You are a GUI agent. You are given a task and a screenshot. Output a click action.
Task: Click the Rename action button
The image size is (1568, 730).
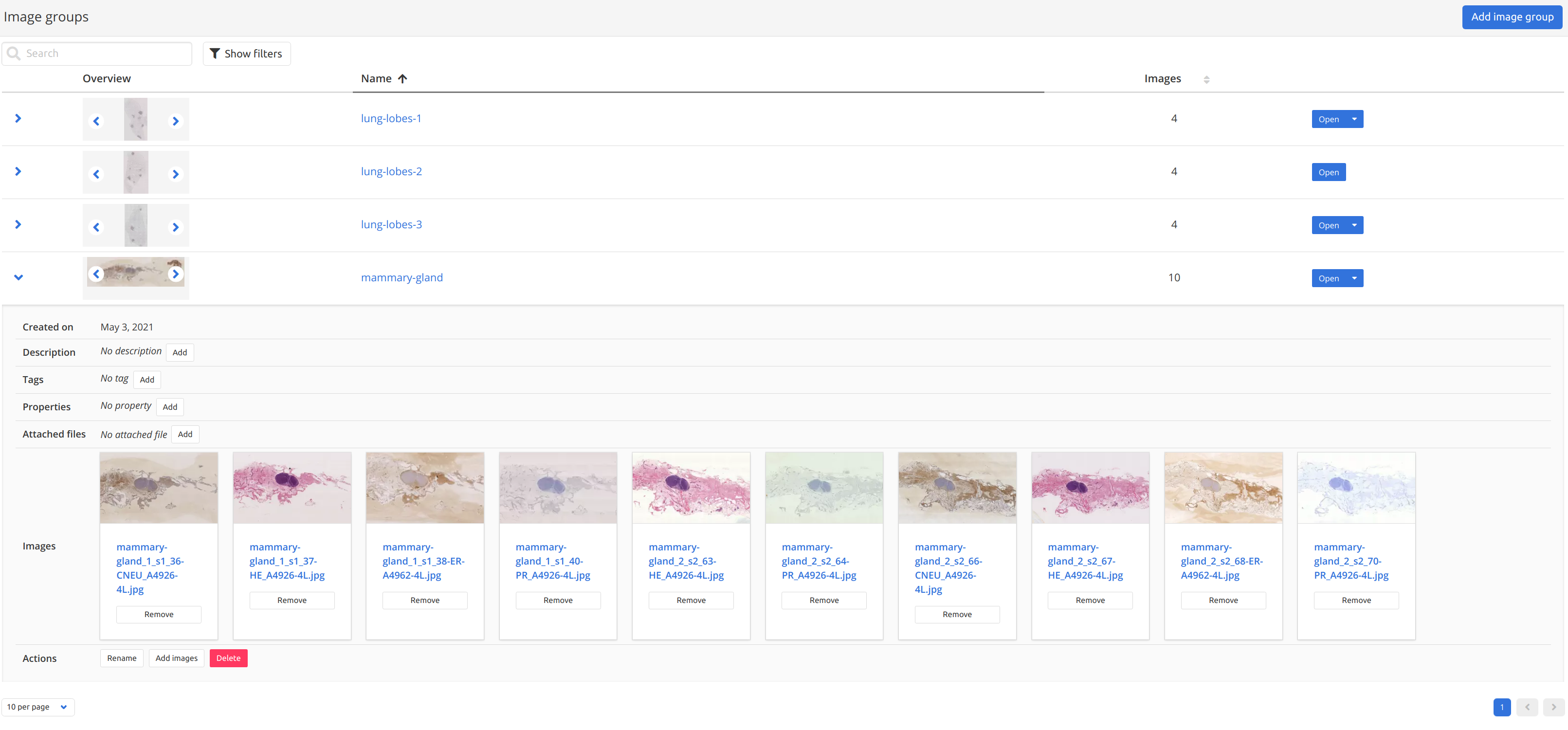(121, 658)
